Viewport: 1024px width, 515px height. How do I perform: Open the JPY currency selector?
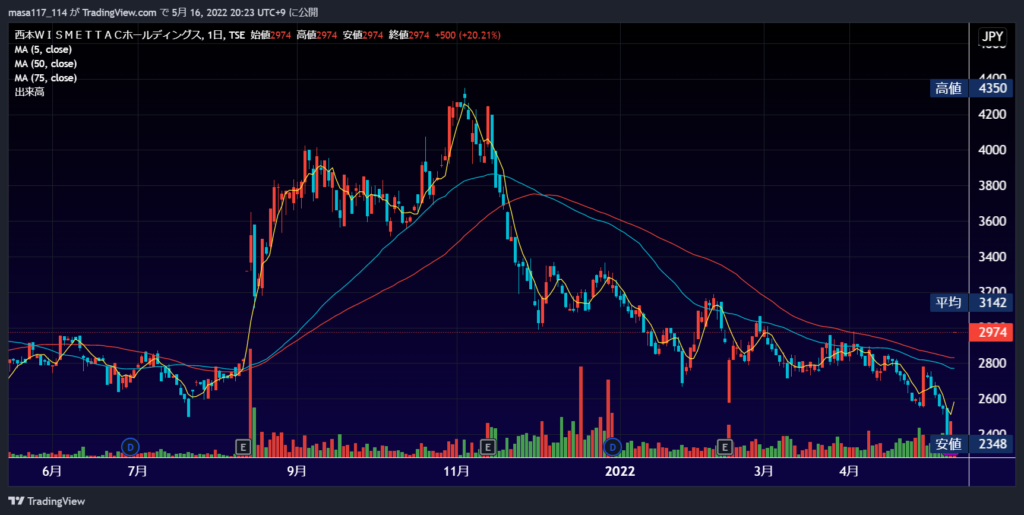click(991, 37)
